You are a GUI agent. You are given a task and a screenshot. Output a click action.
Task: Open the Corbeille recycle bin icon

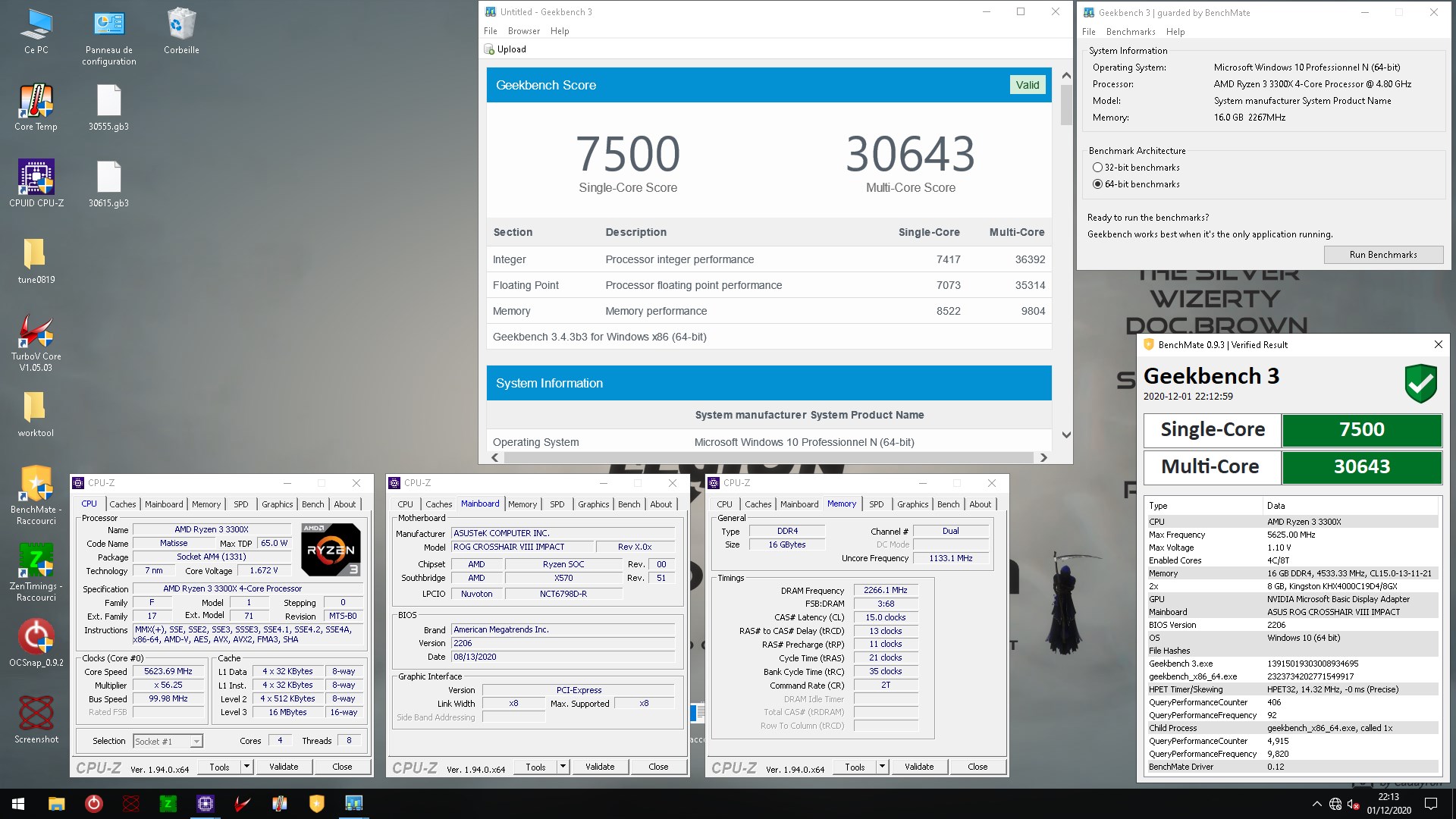(x=181, y=32)
